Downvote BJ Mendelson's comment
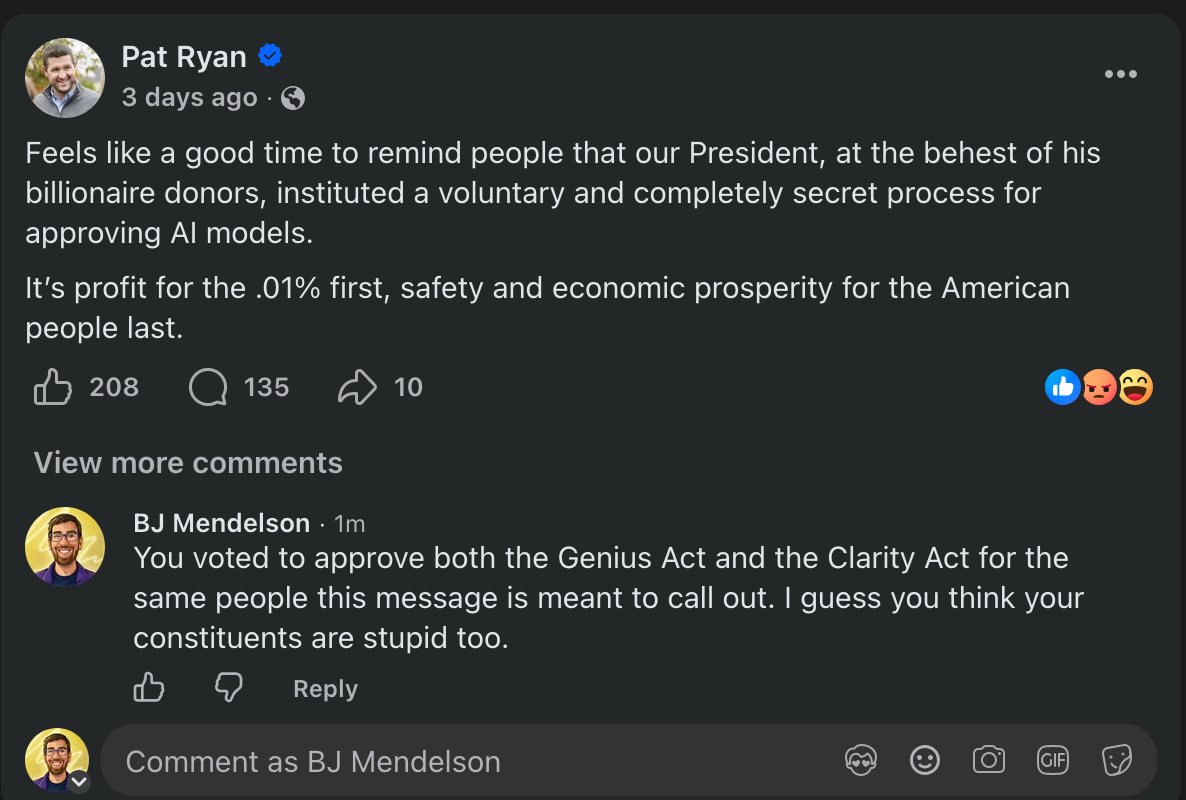The width and height of the screenshot is (1186, 800). click(x=228, y=687)
